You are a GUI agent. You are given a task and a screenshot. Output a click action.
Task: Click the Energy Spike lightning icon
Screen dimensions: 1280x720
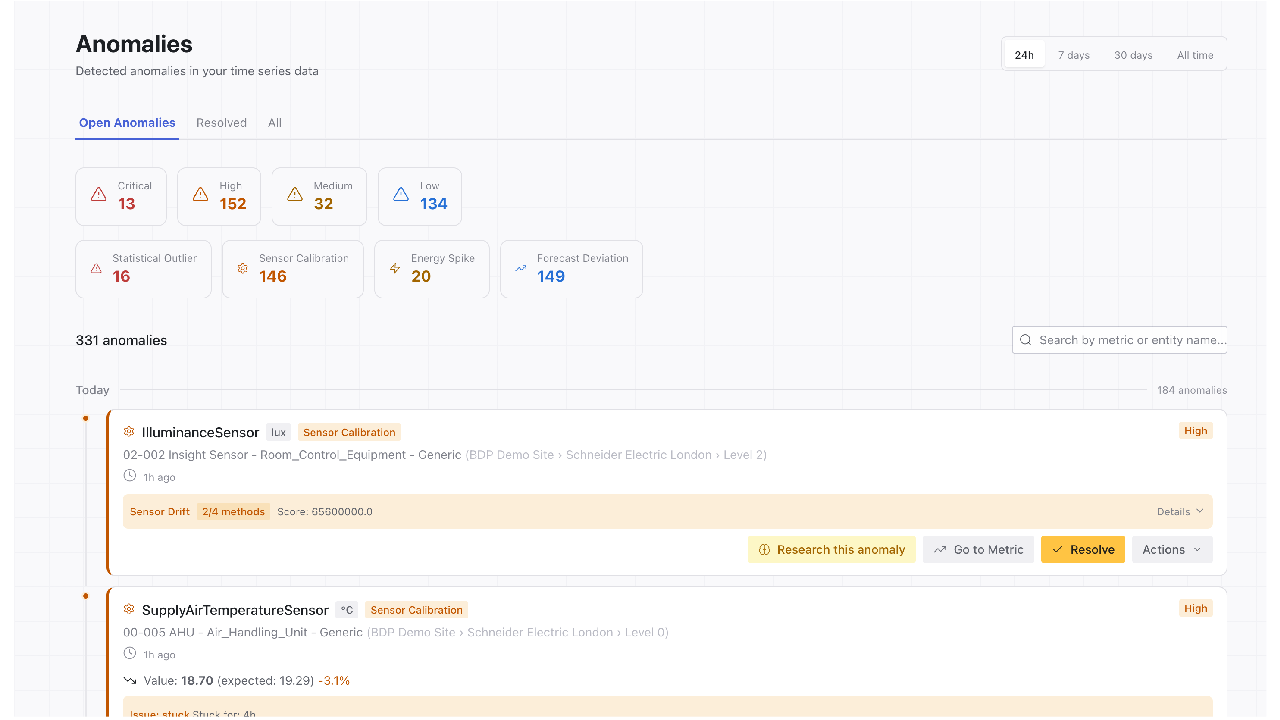pyautogui.click(x=394, y=268)
